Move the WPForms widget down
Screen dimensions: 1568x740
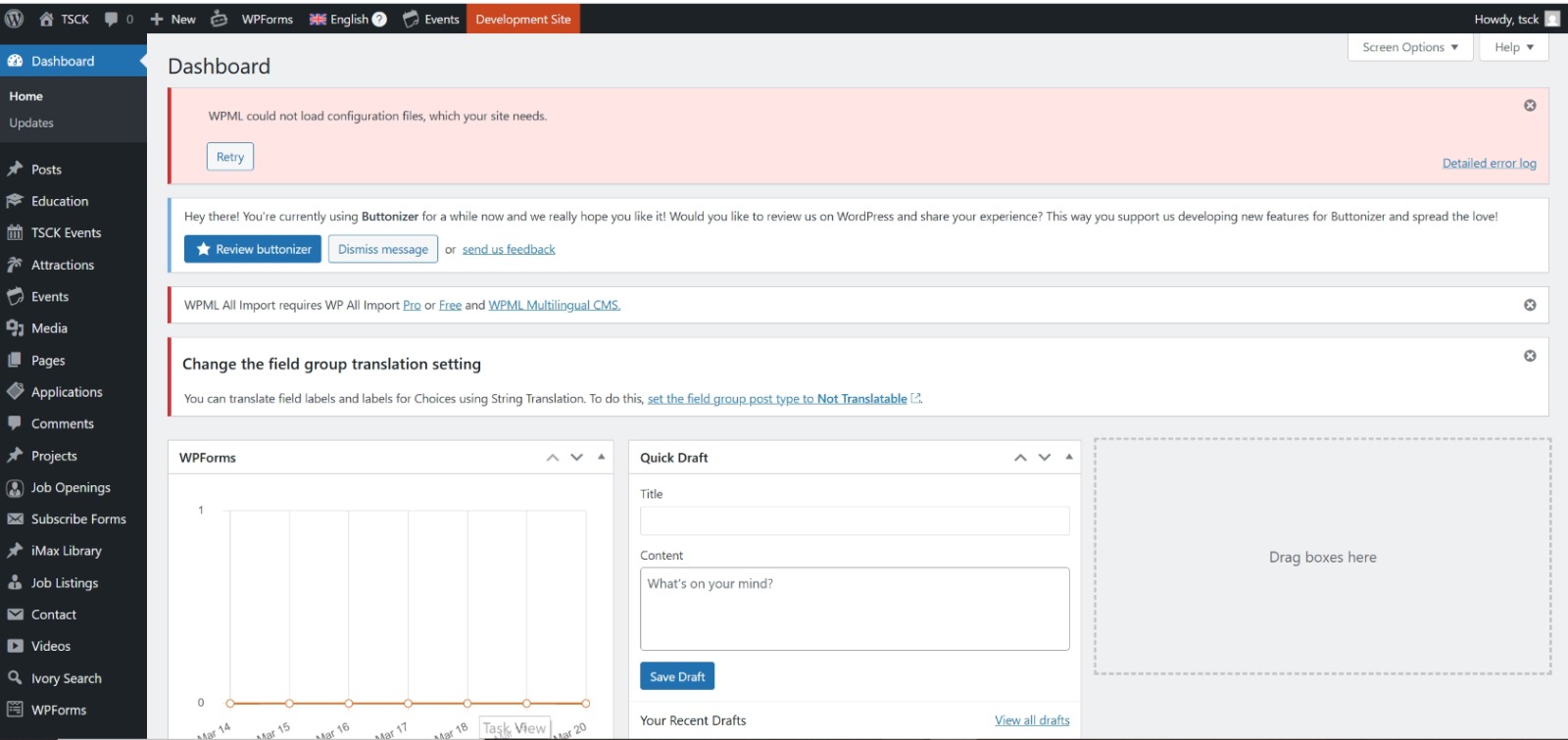point(576,458)
